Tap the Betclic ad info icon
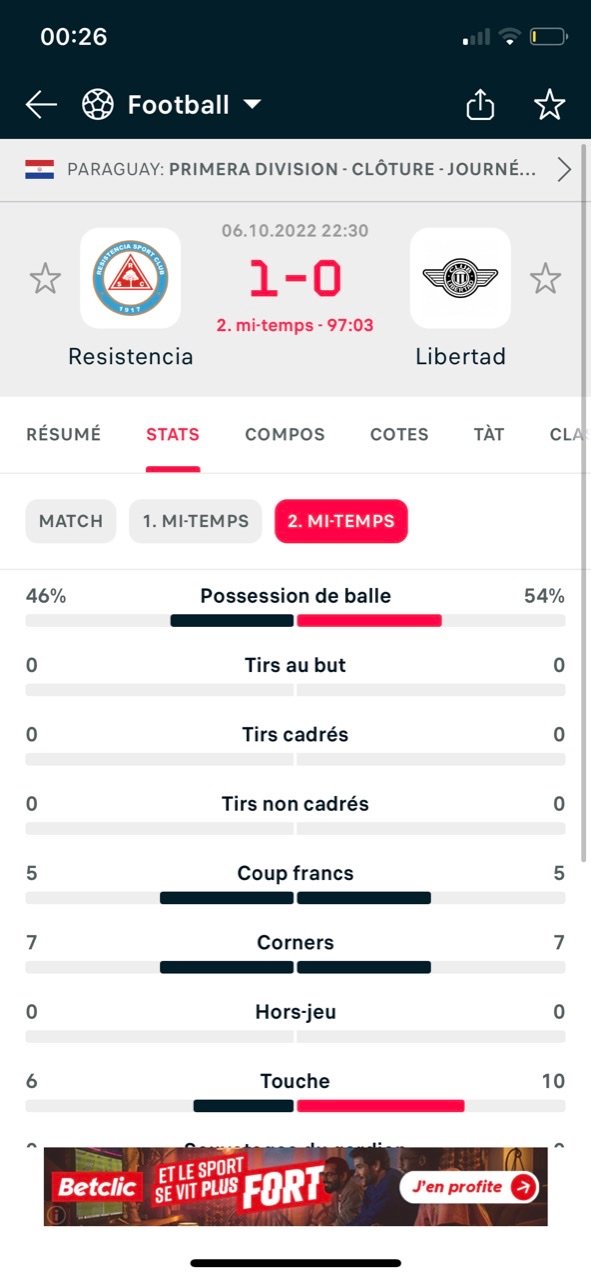591x1280 pixels. pos(57,1214)
